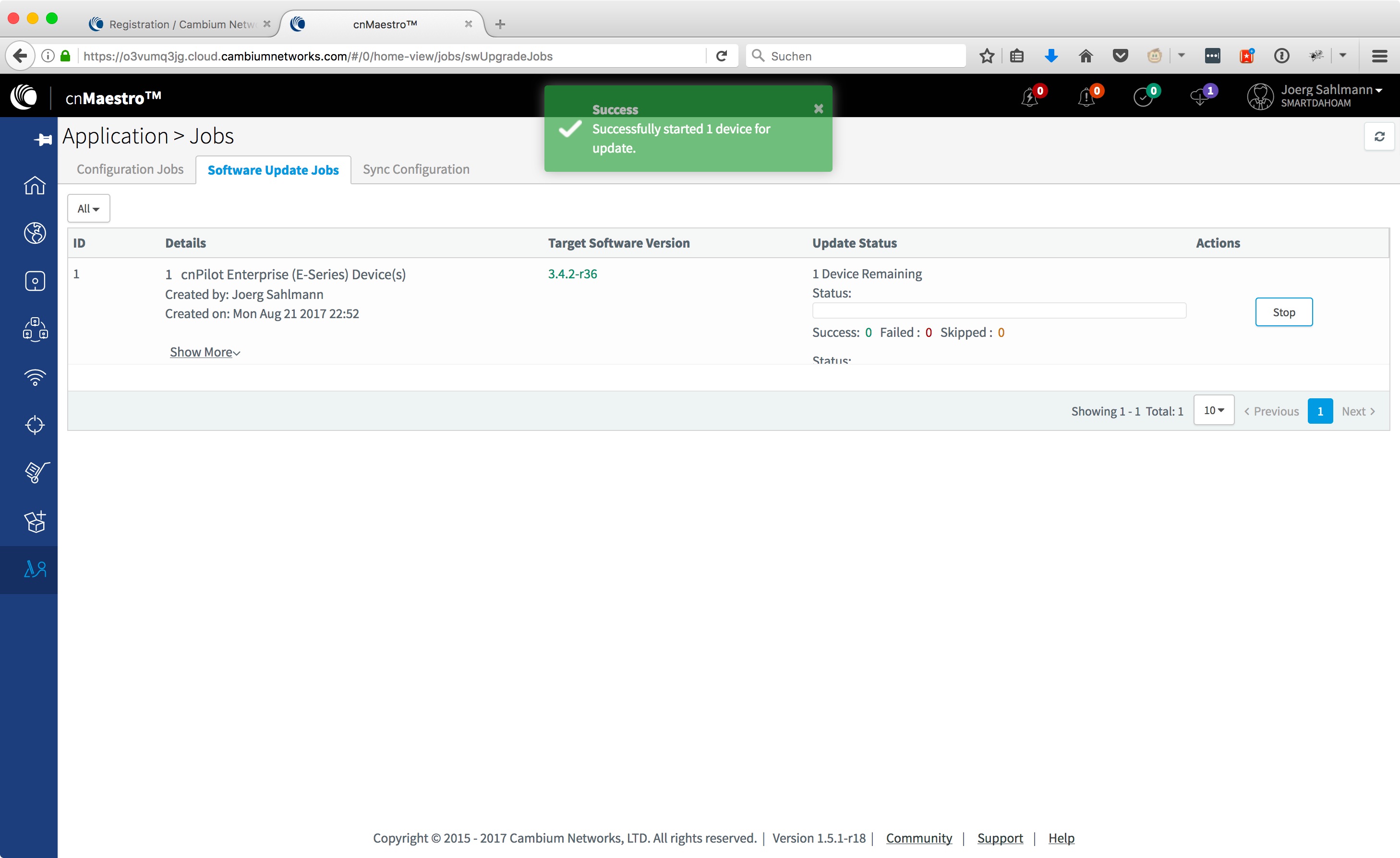This screenshot has height=858, width=1400.
Task: Open the All filter dropdown
Action: click(89, 208)
